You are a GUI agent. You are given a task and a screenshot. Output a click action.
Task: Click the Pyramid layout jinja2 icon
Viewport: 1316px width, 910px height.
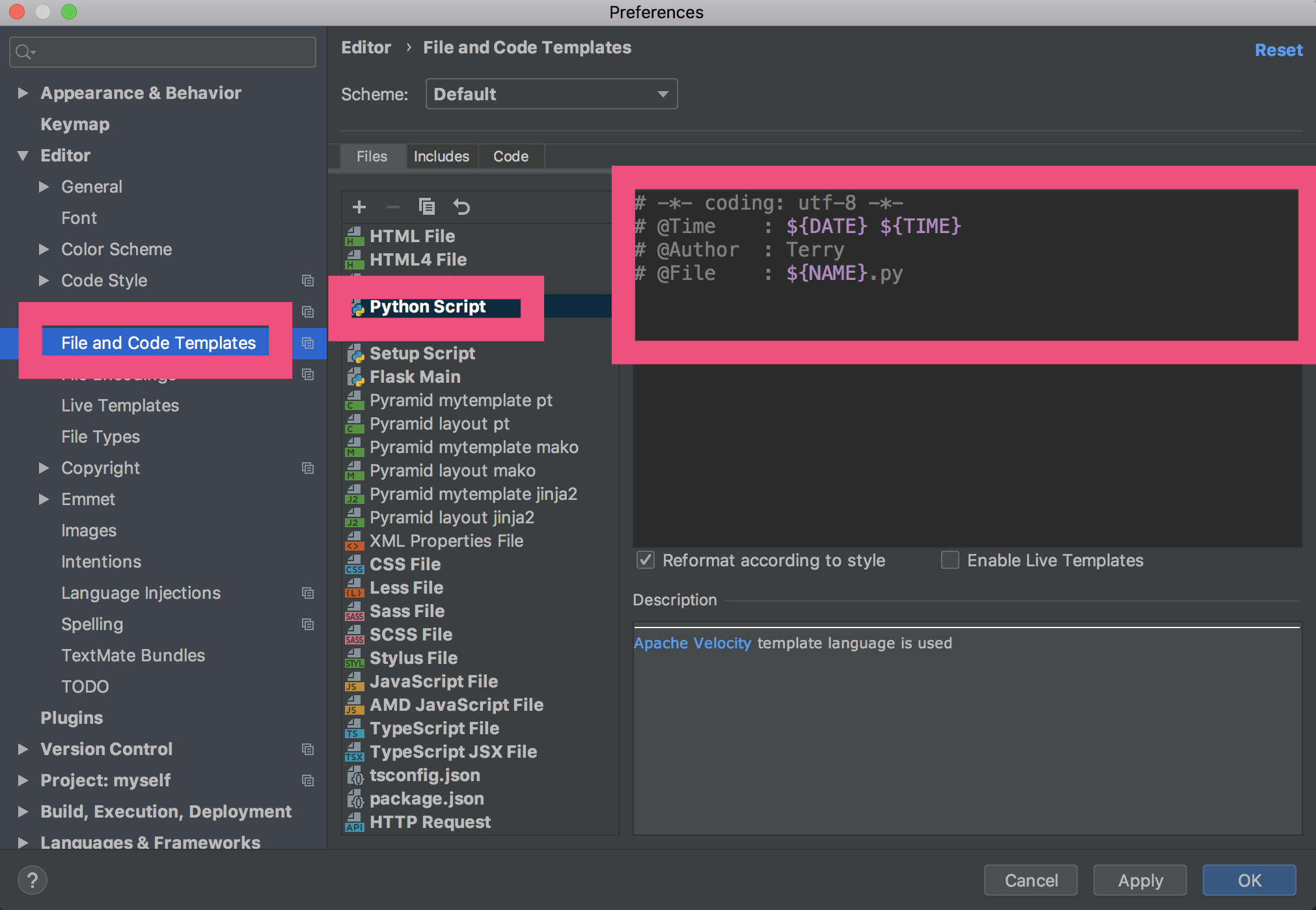tap(354, 517)
